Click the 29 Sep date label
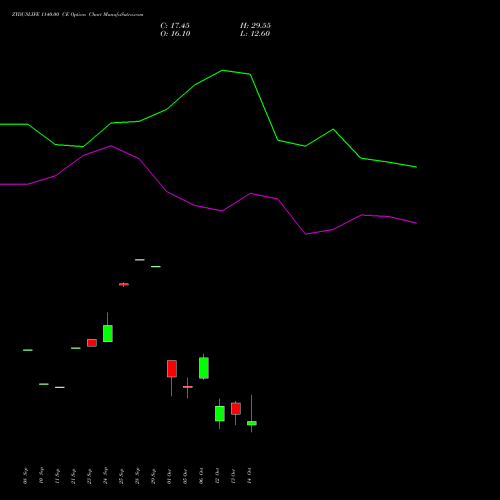Screen dimensions: 500x500 [153, 476]
